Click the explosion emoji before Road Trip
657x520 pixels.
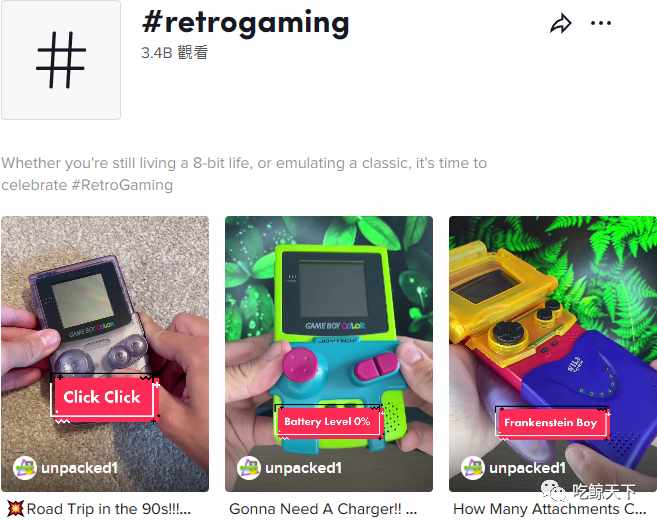pos(15,508)
